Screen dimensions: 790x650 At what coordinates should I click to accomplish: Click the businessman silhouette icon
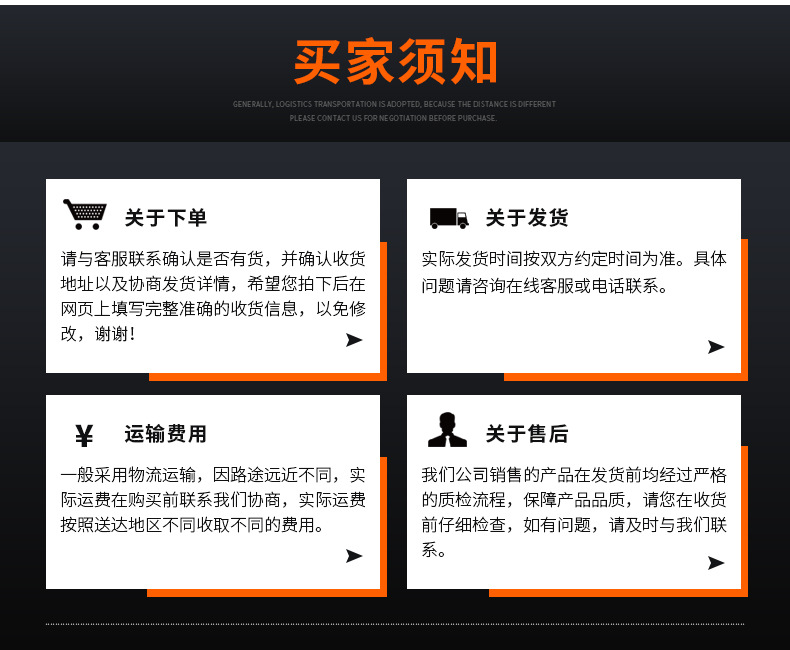447,430
